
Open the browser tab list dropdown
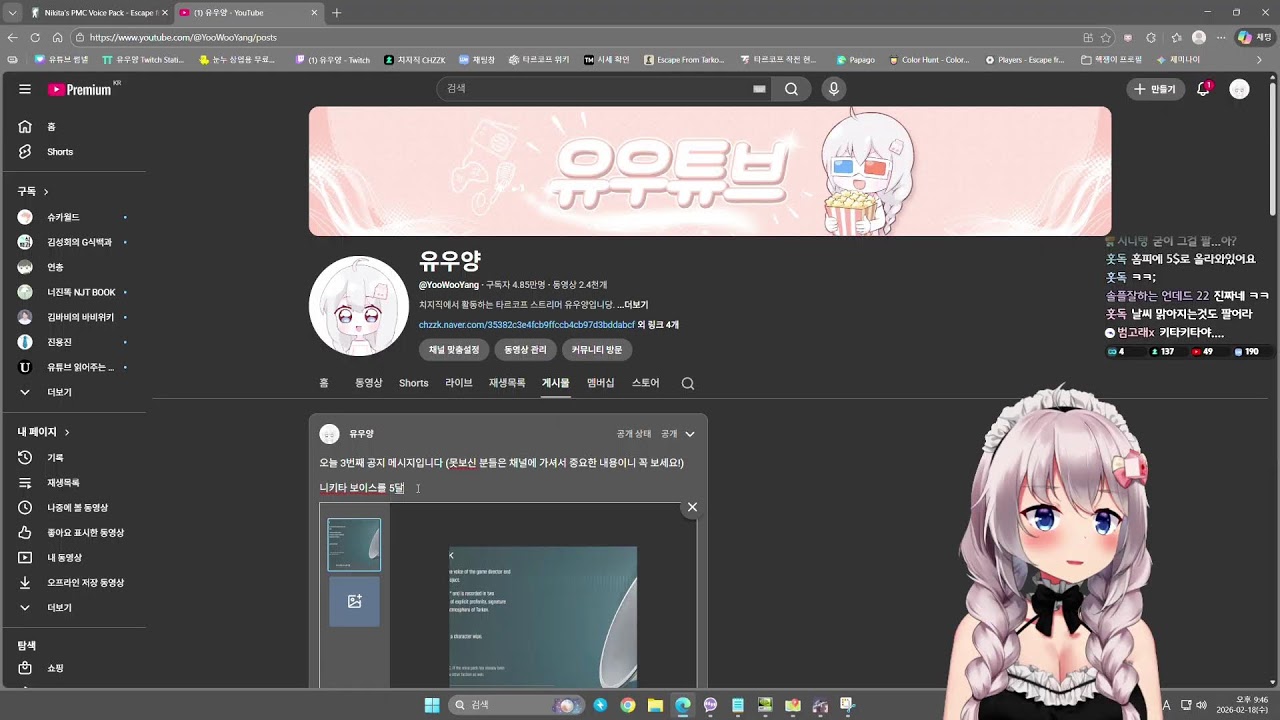[12, 13]
